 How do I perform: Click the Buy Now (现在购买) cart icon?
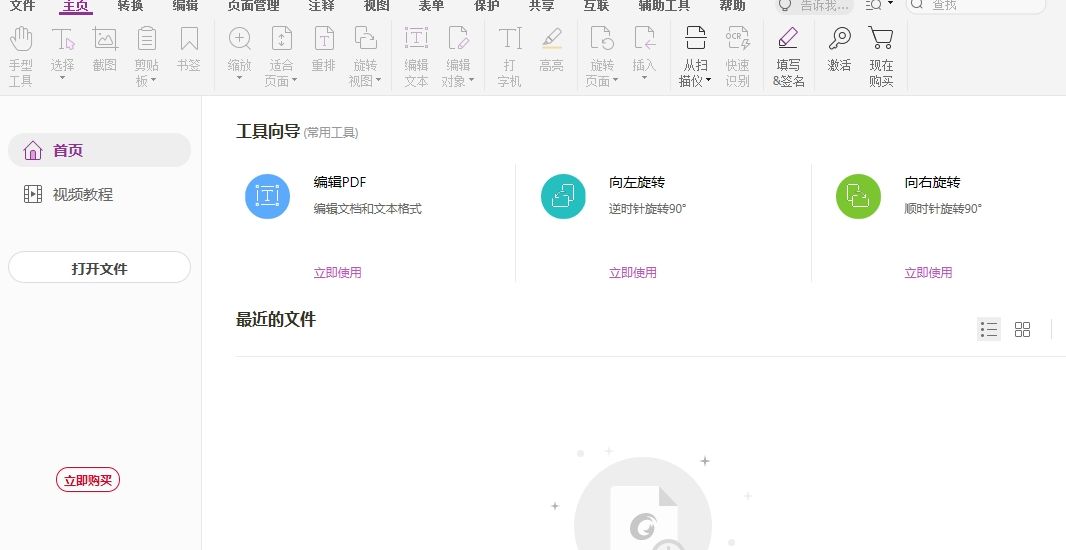(x=881, y=39)
